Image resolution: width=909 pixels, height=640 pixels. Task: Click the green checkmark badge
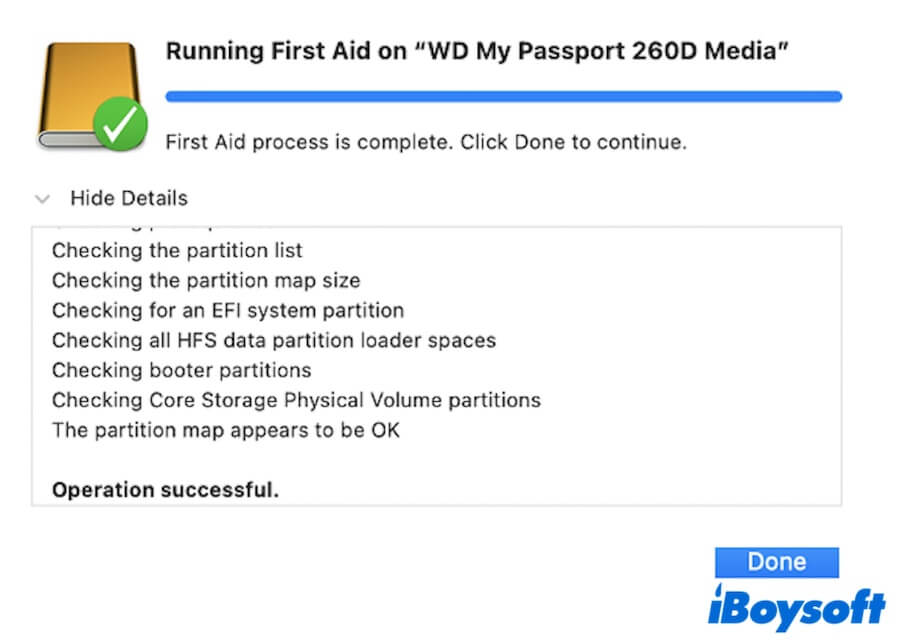tap(121, 126)
